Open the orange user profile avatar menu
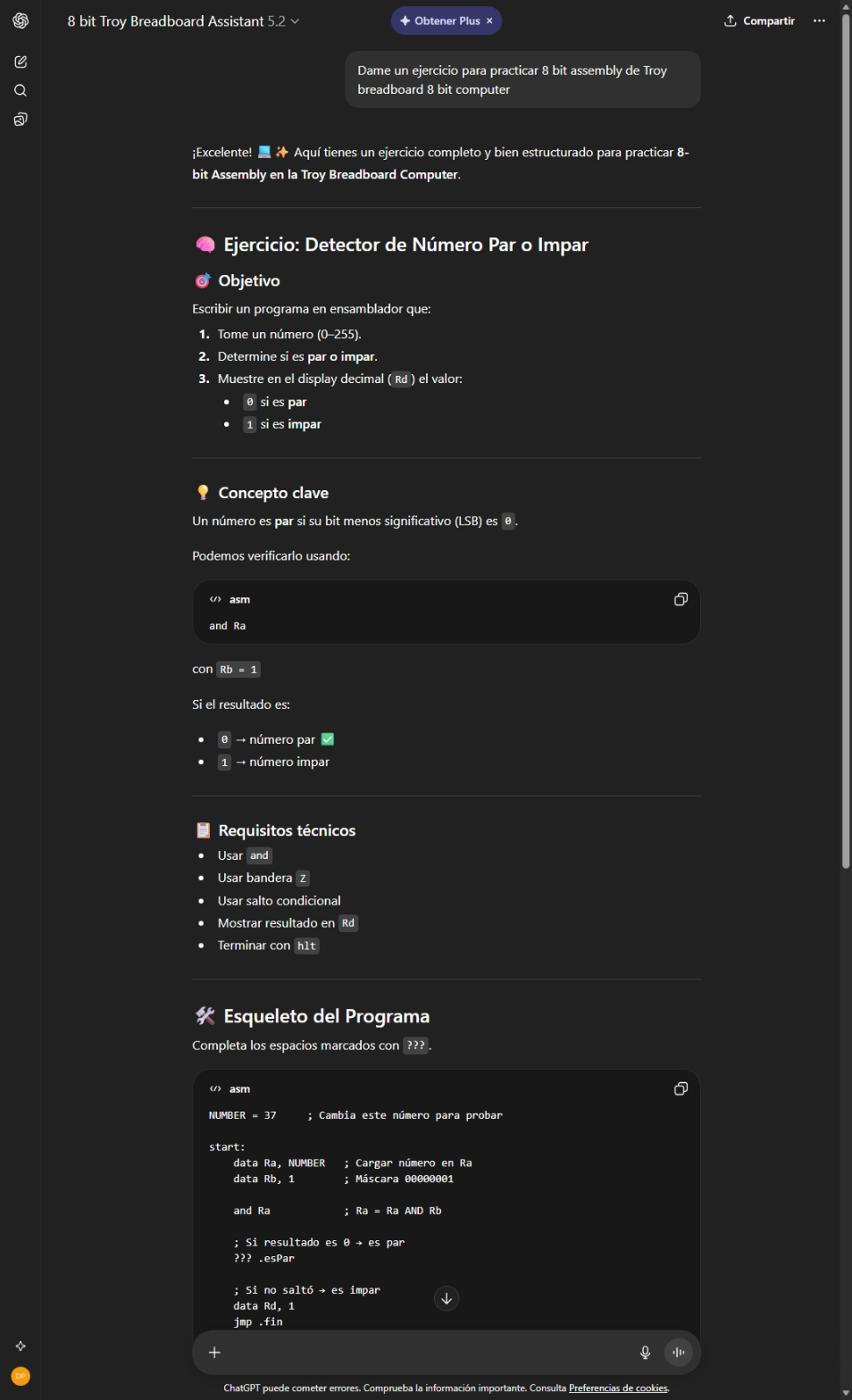 pos(21,1376)
